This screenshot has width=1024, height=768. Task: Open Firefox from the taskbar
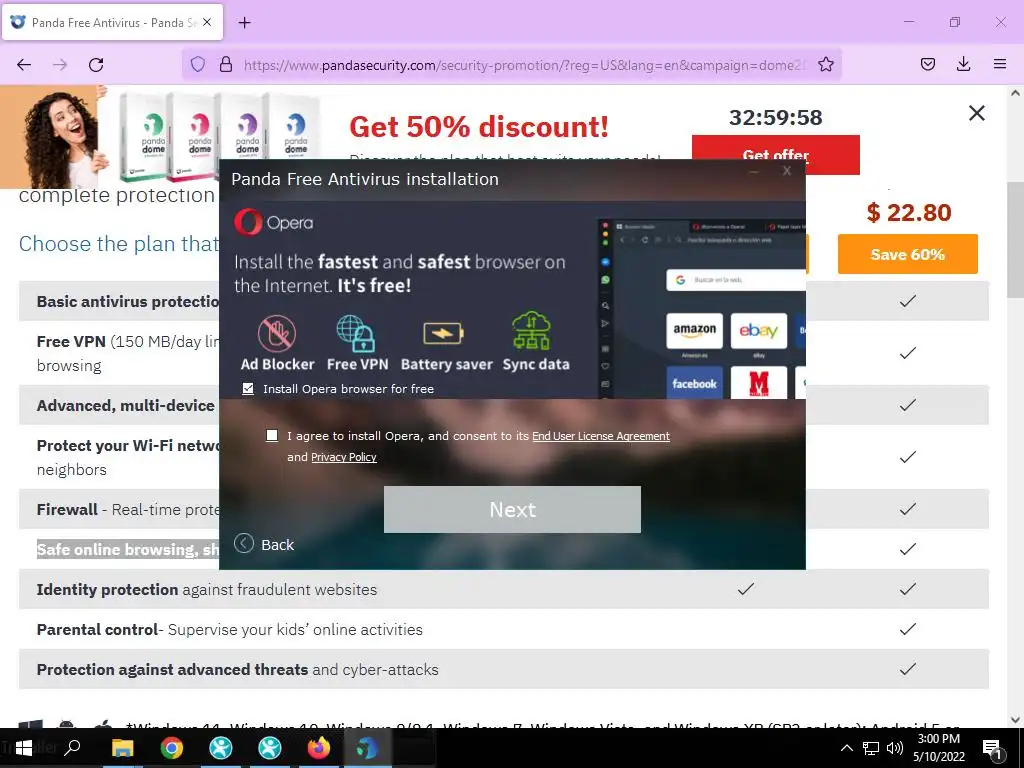[319, 748]
